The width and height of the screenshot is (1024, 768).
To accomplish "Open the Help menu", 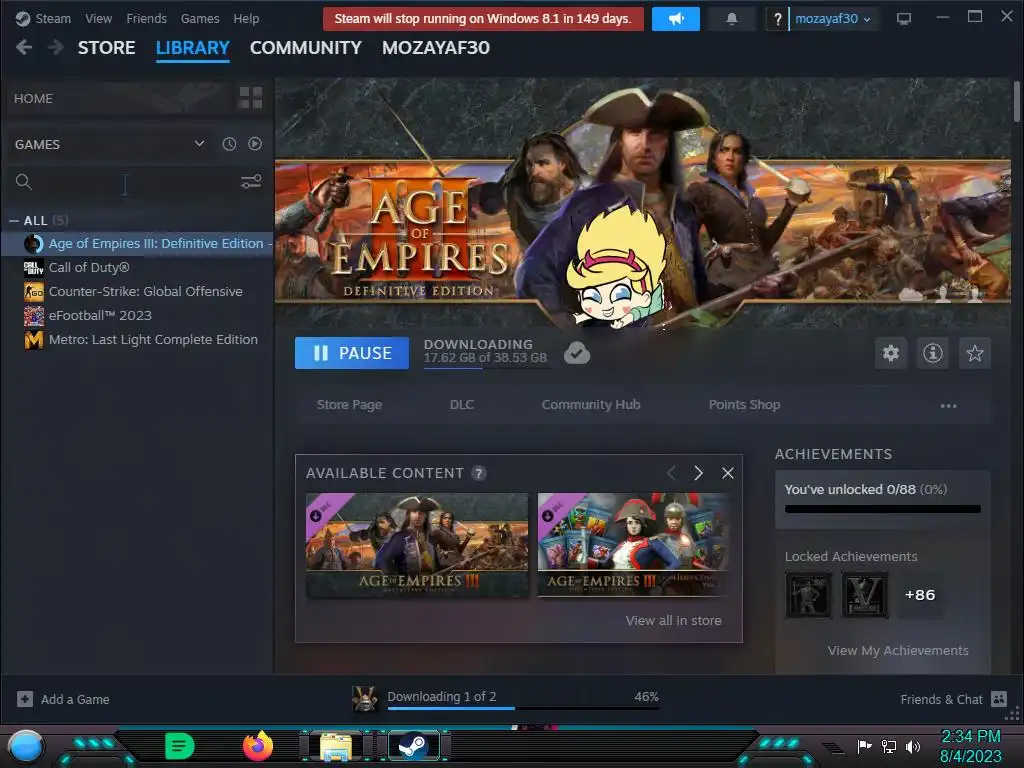I will pyautogui.click(x=246, y=18).
